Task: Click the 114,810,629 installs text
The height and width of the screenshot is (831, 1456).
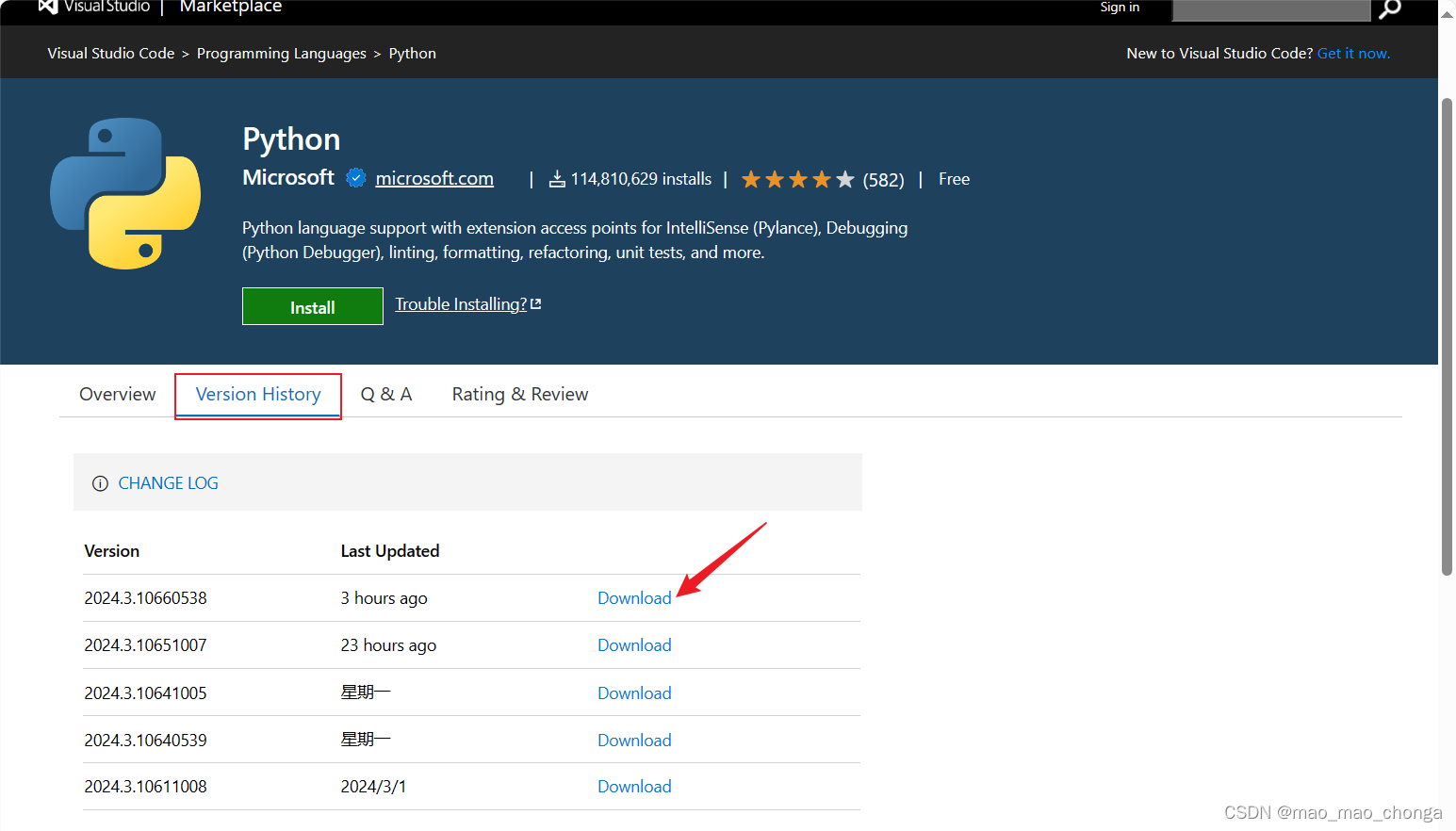Action: click(641, 179)
